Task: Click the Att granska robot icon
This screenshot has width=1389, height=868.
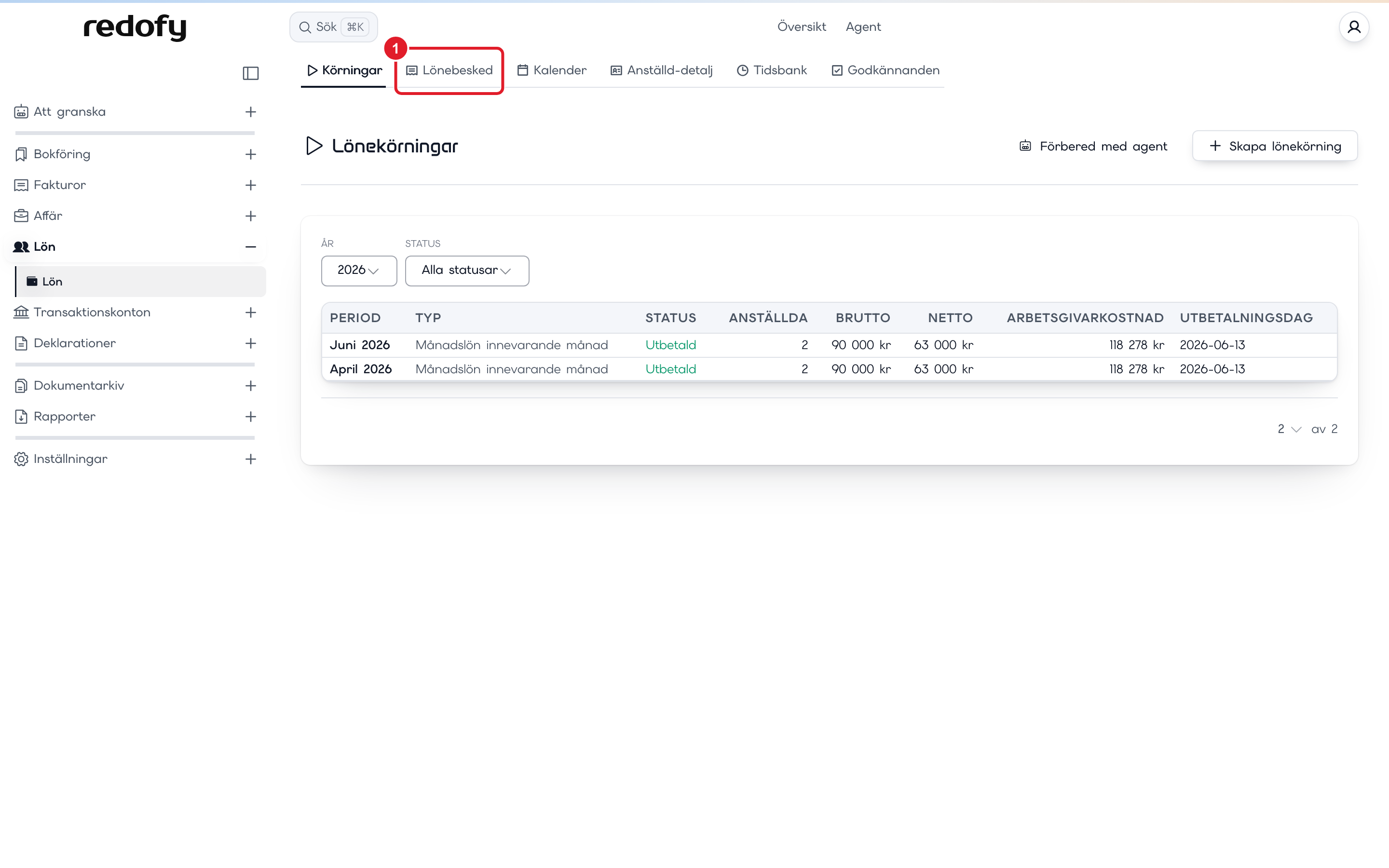Action: point(21,112)
